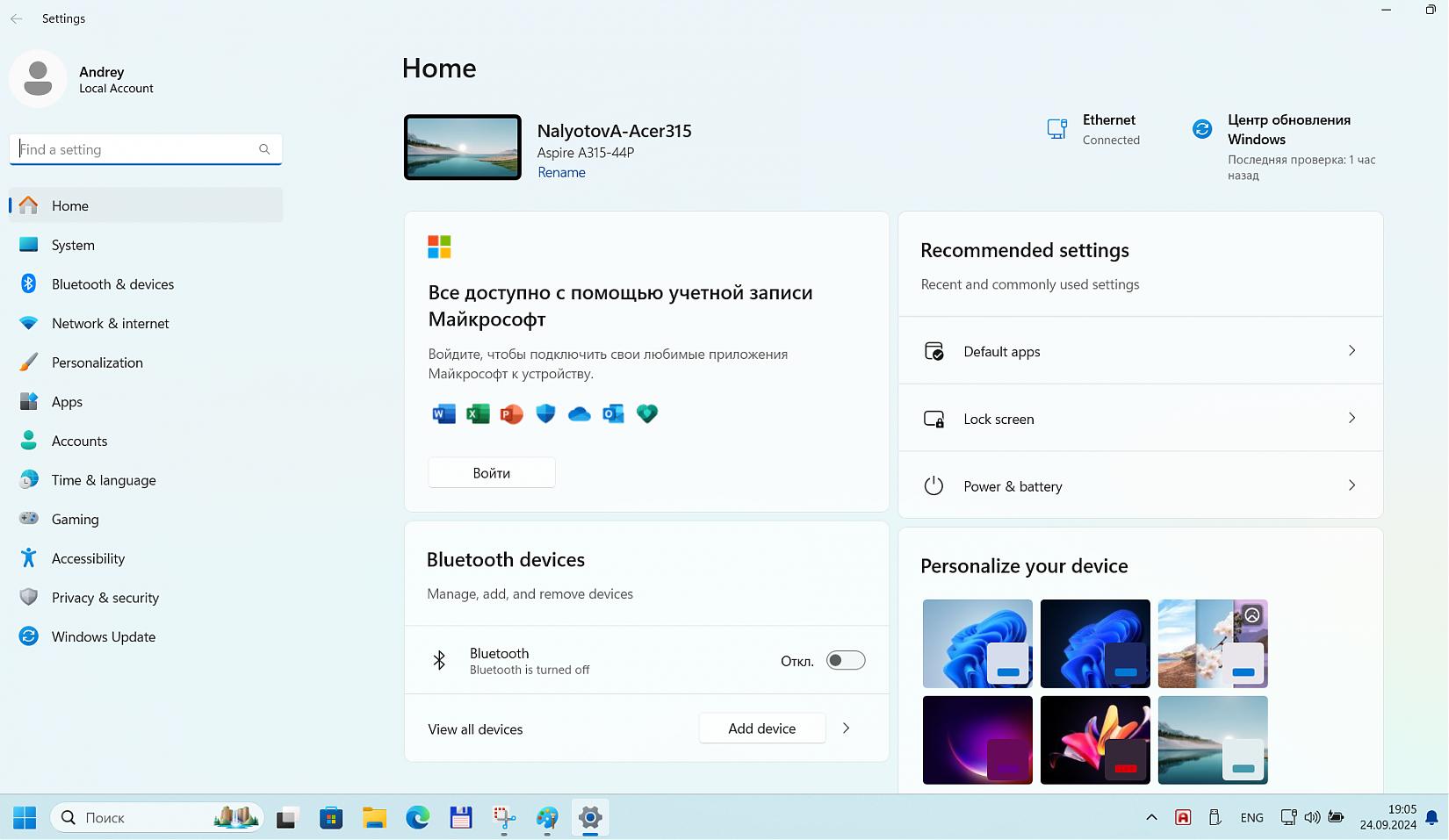
Task: Go back using the Settings back arrow
Action: (x=17, y=18)
